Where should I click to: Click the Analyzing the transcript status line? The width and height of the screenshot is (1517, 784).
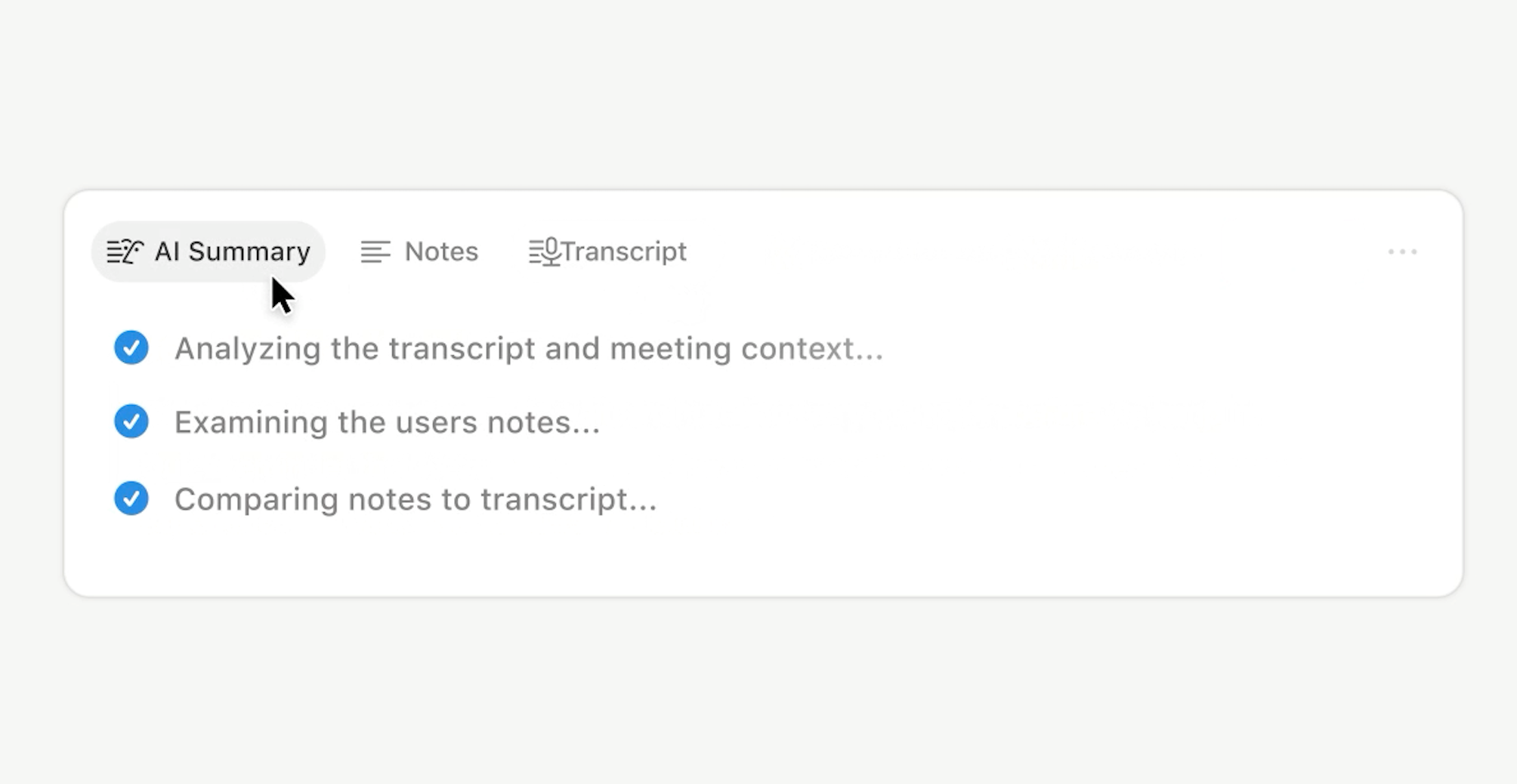pyautogui.click(x=527, y=348)
